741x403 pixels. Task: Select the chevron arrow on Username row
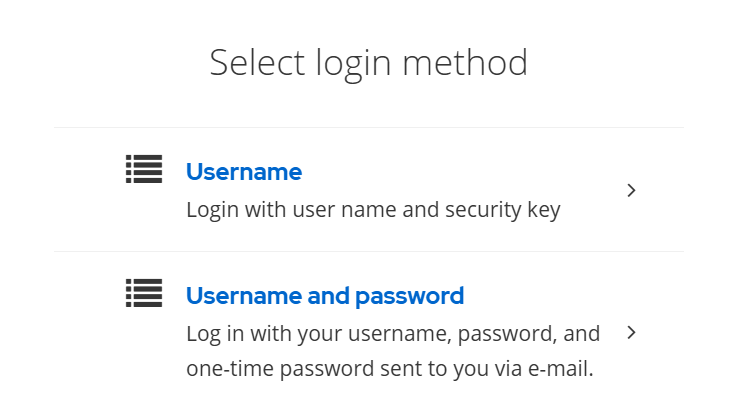(631, 190)
